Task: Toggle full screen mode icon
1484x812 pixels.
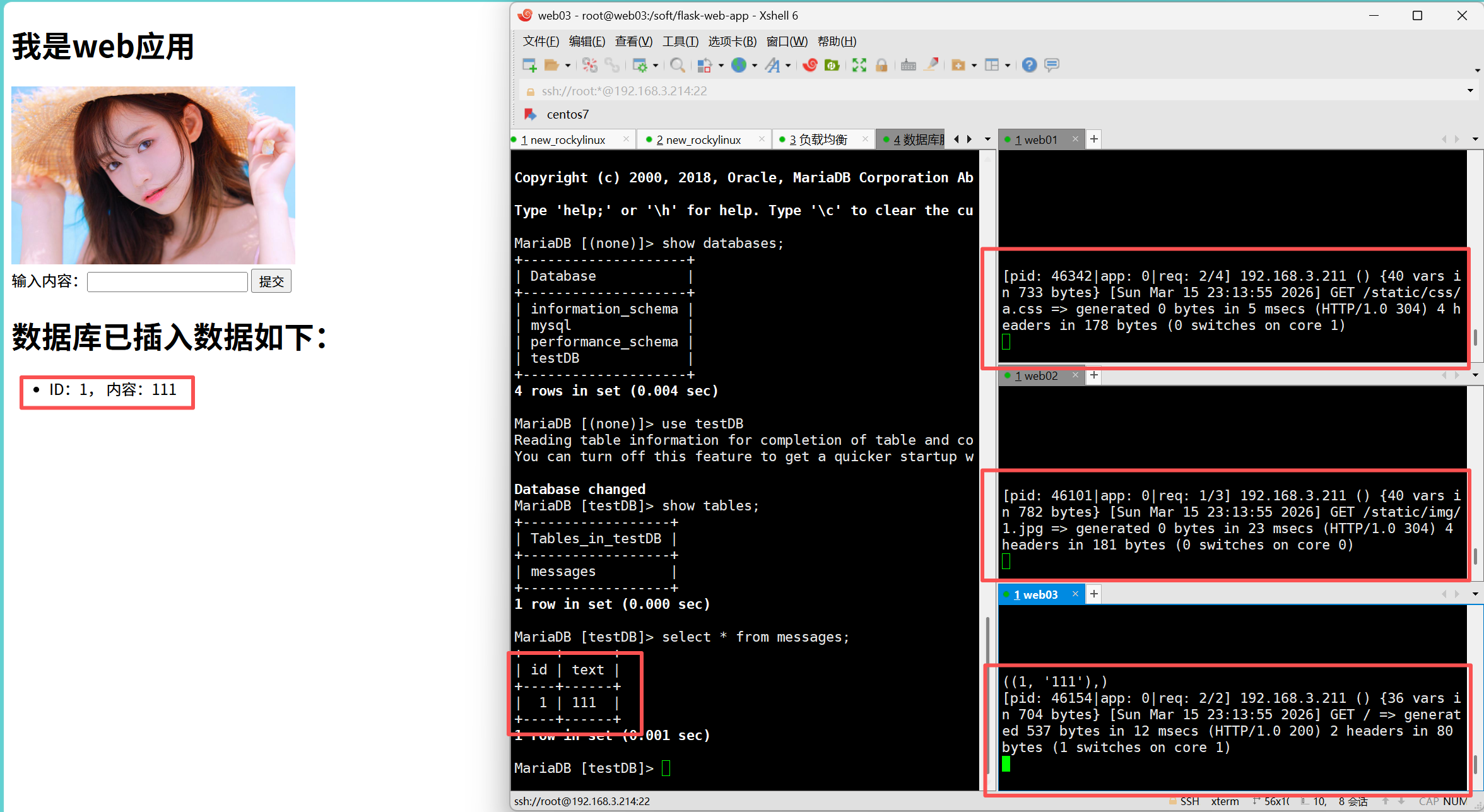Action: [x=859, y=65]
